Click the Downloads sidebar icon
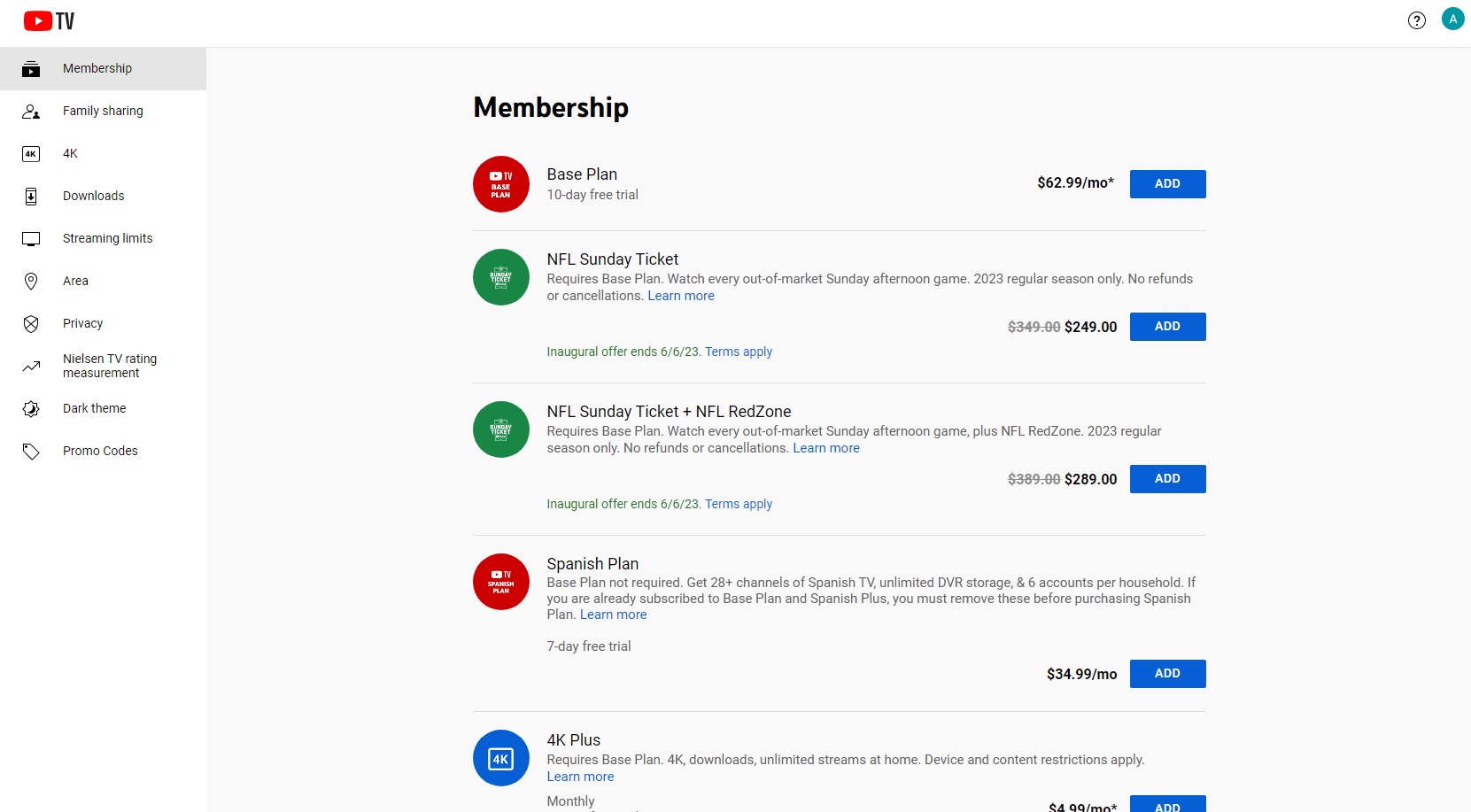1471x812 pixels. point(31,197)
